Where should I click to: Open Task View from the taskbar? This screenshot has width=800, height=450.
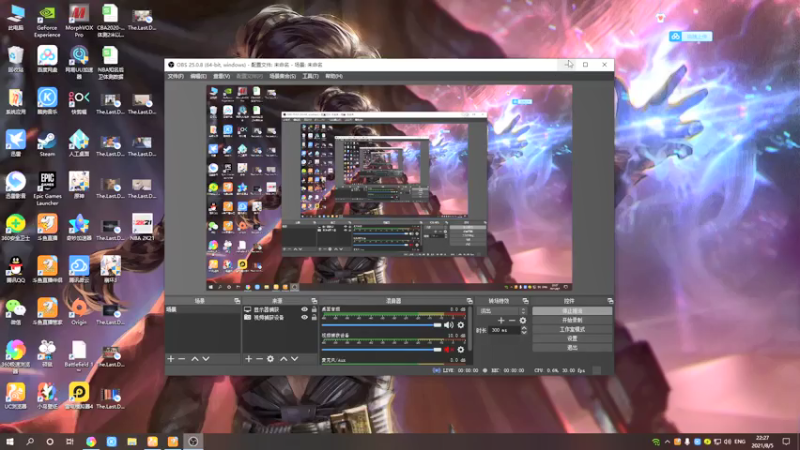(70, 441)
